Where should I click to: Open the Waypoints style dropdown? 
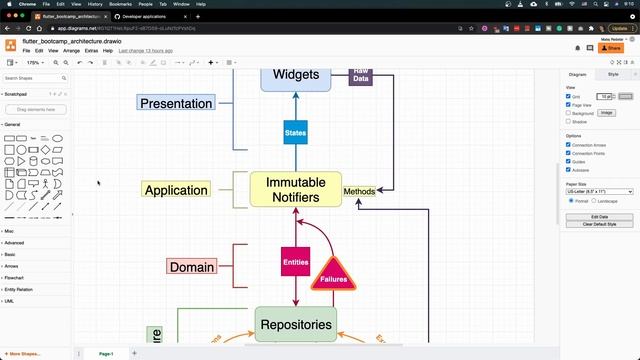click(x=194, y=62)
